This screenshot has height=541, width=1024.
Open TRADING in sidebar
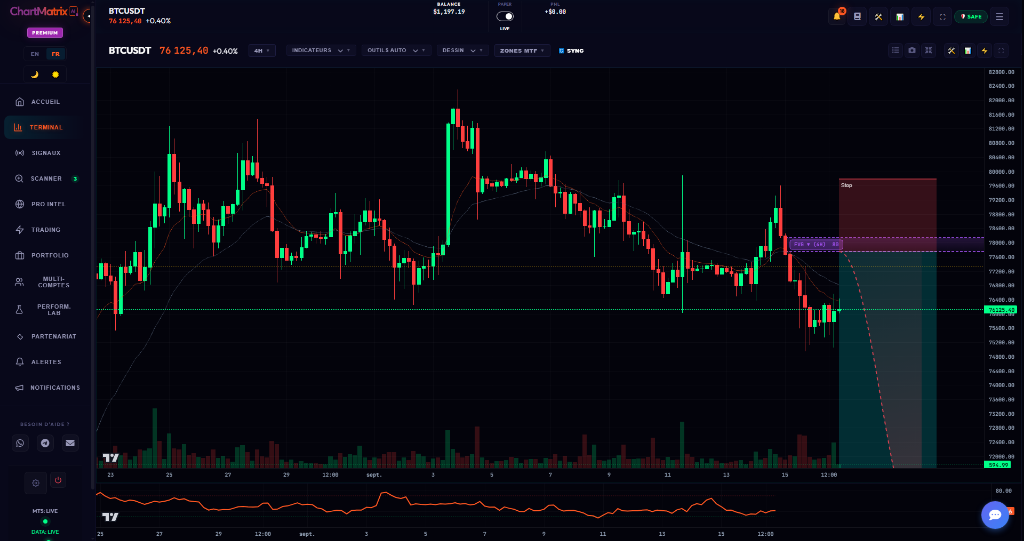(x=45, y=230)
